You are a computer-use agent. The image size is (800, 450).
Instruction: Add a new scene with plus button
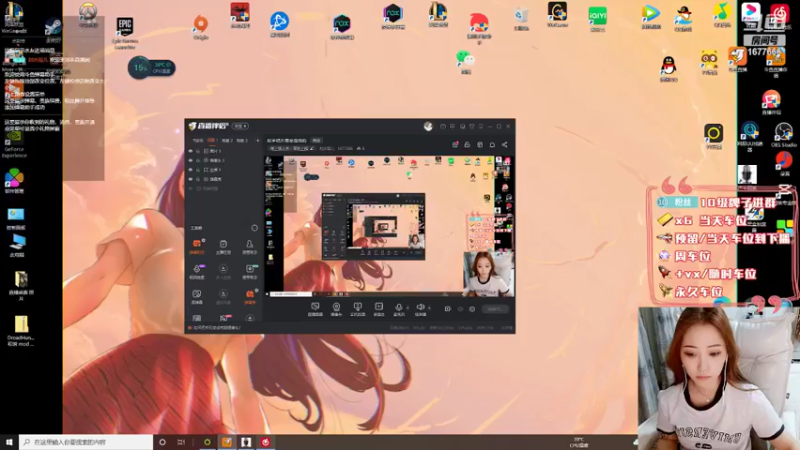(257, 140)
